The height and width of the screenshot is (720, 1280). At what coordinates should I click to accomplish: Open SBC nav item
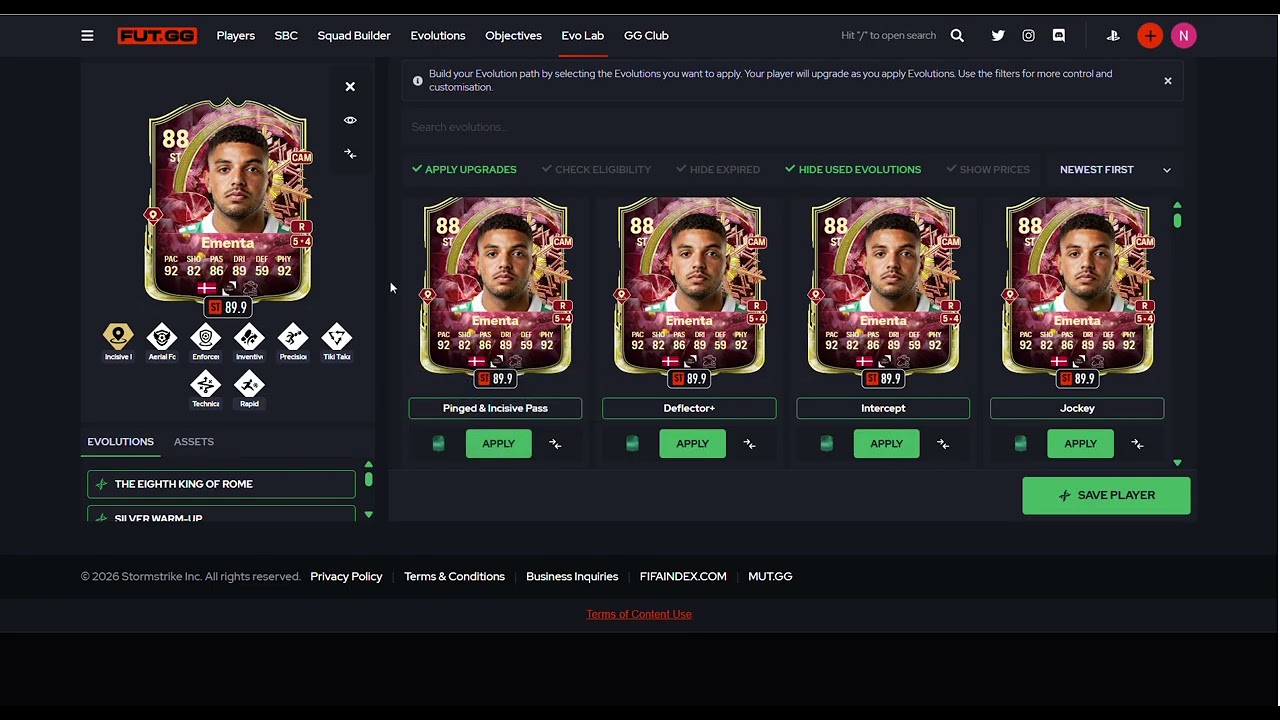[286, 36]
